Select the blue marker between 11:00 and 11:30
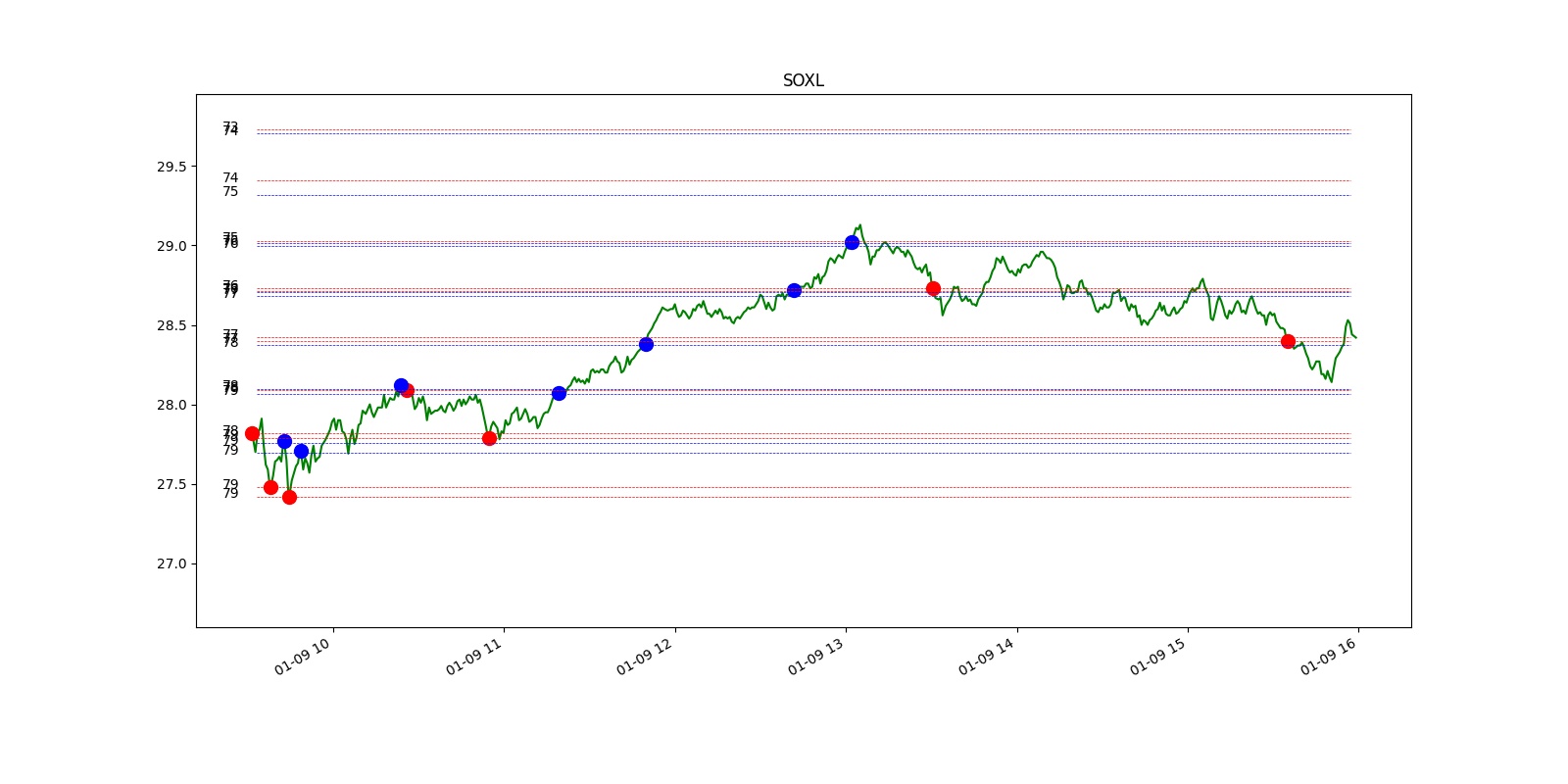 (x=559, y=393)
